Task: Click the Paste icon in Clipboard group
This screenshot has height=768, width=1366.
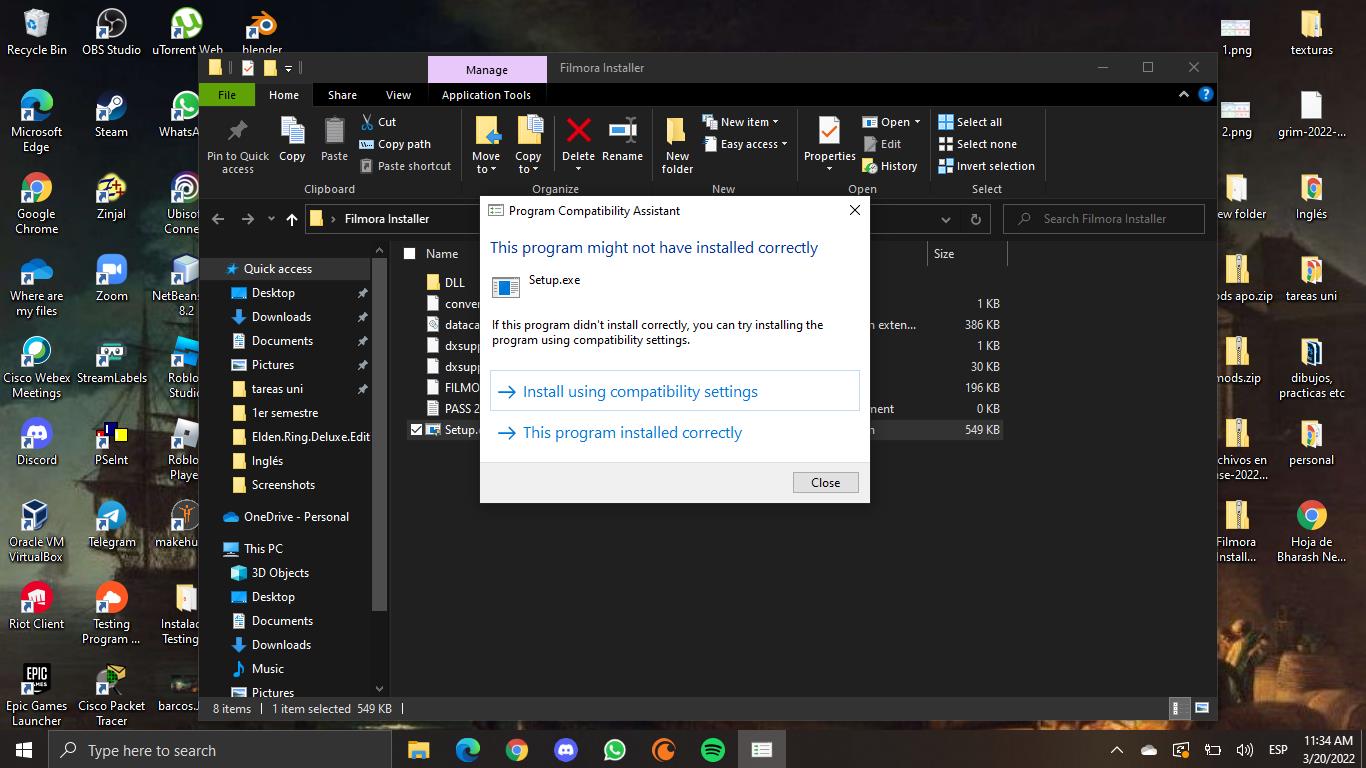Action: click(334, 139)
